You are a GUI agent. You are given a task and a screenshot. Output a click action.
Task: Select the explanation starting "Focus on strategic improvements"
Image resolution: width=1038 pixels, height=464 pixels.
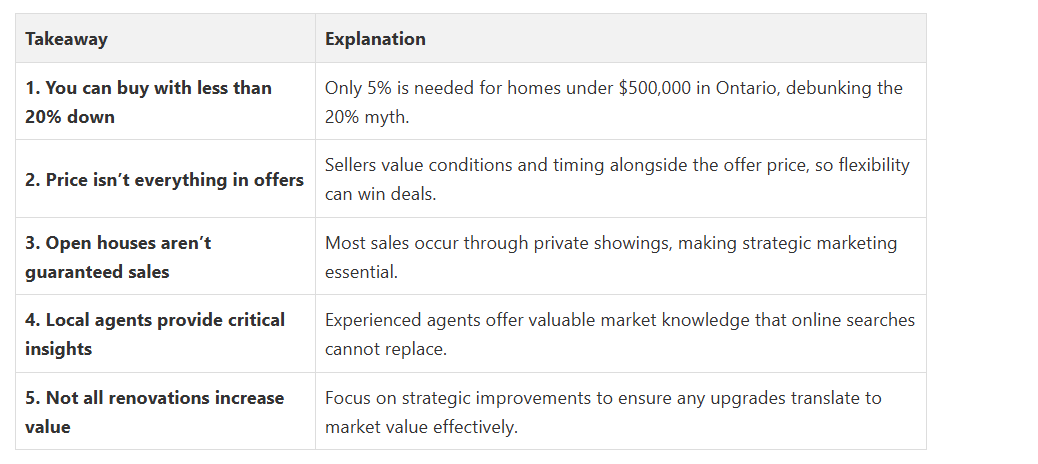pos(603,412)
